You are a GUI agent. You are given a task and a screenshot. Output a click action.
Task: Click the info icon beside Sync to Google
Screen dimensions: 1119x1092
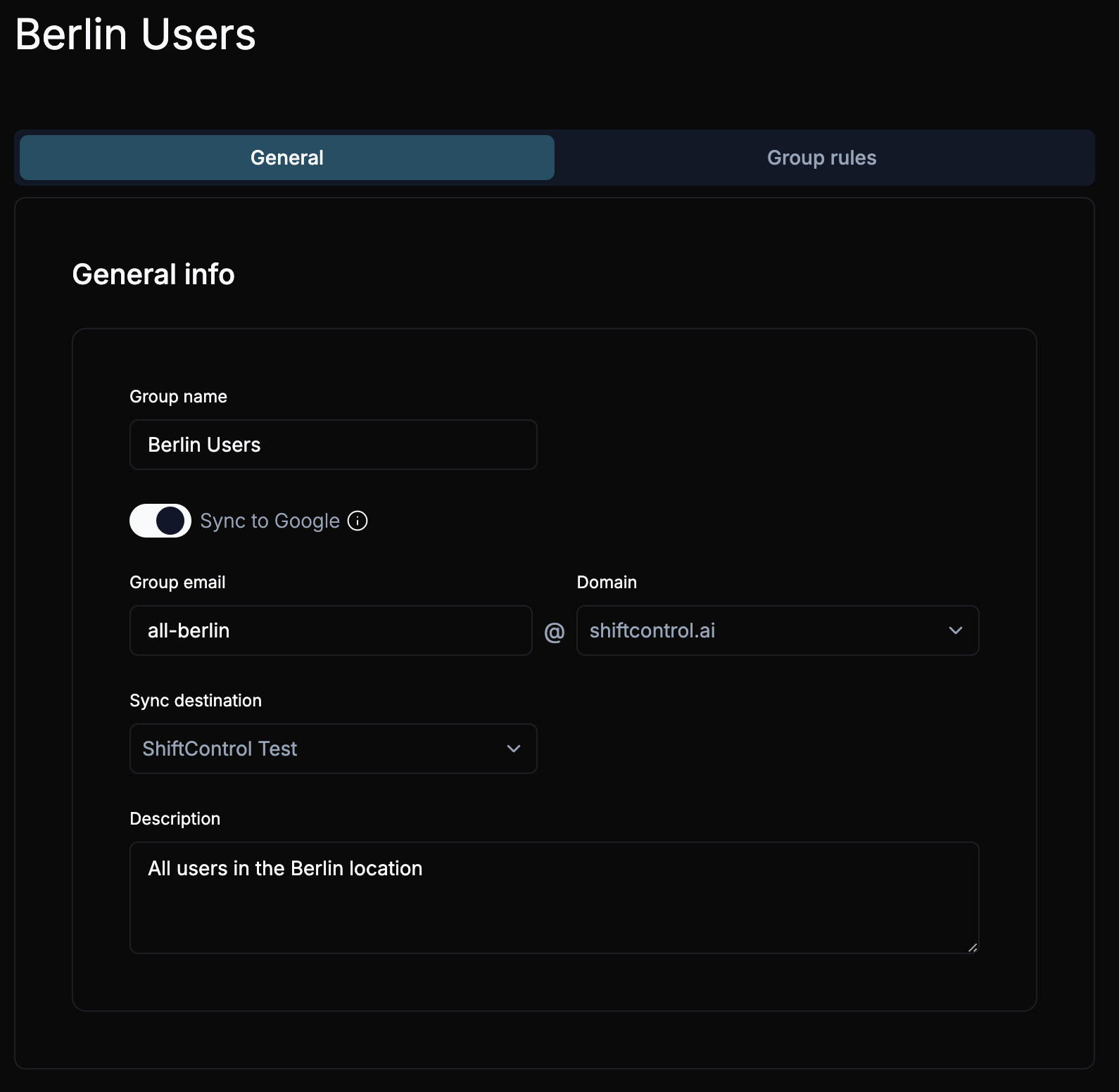click(358, 521)
